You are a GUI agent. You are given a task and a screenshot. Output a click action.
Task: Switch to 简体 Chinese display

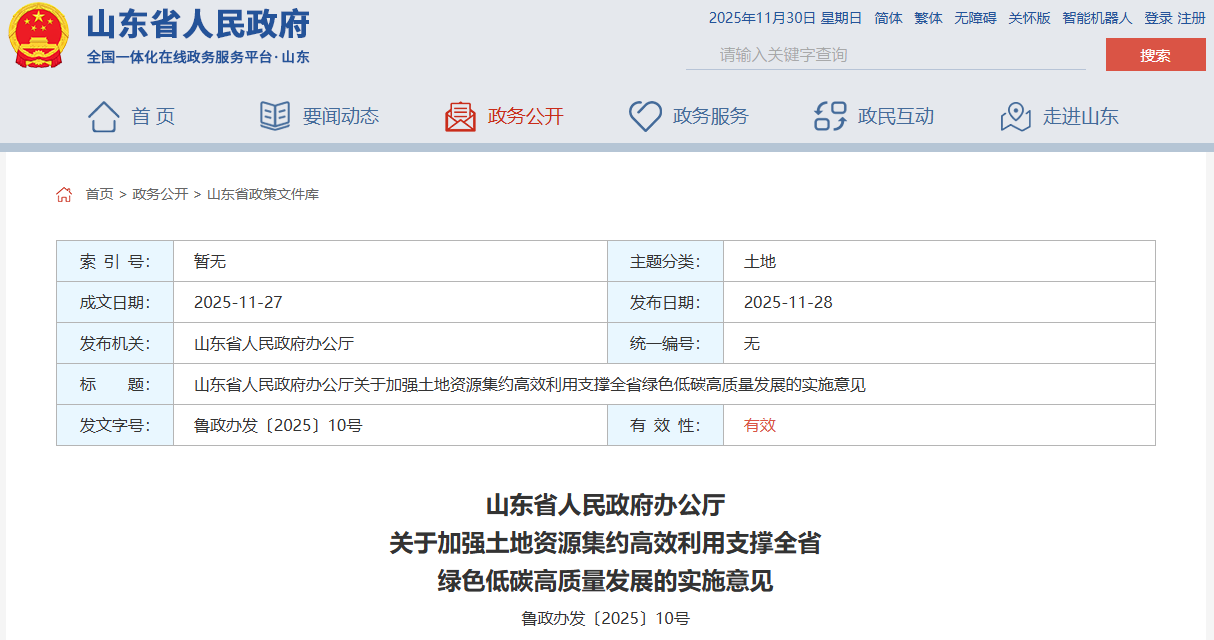tap(888, 18)
